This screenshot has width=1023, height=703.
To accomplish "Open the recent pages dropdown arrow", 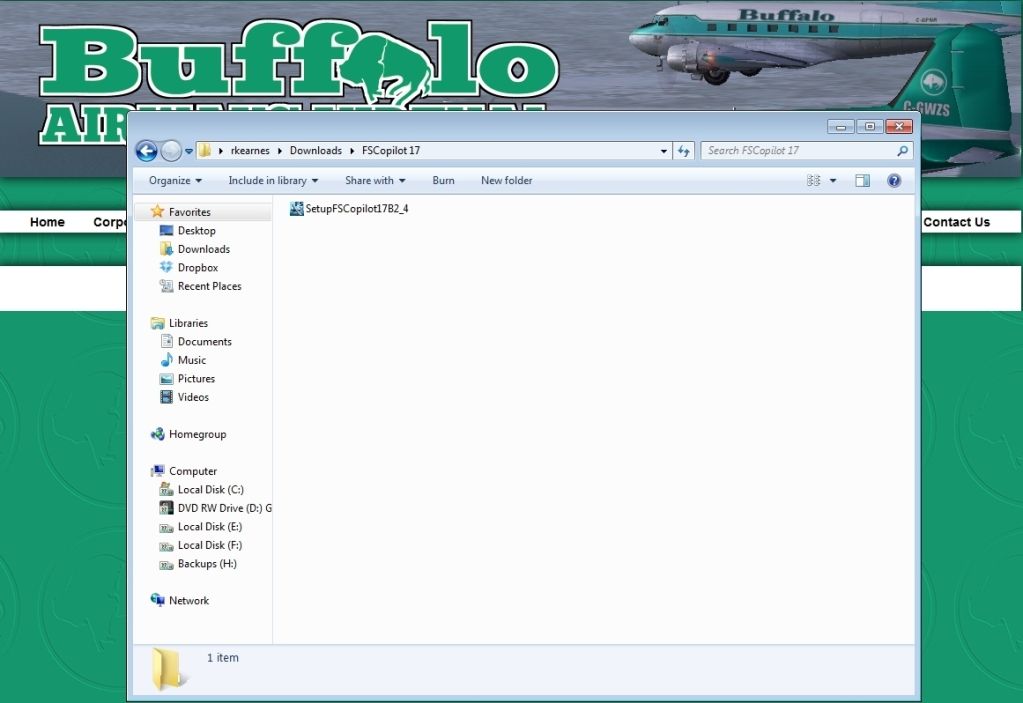I will tap(189, 151).
